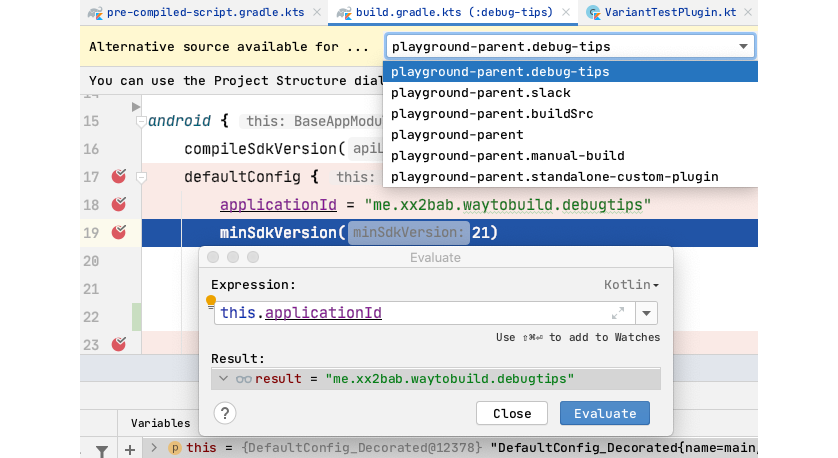Select the Variables panel label
The width and height of the screenshot is (838, 458).
click(x=160, y=423)
